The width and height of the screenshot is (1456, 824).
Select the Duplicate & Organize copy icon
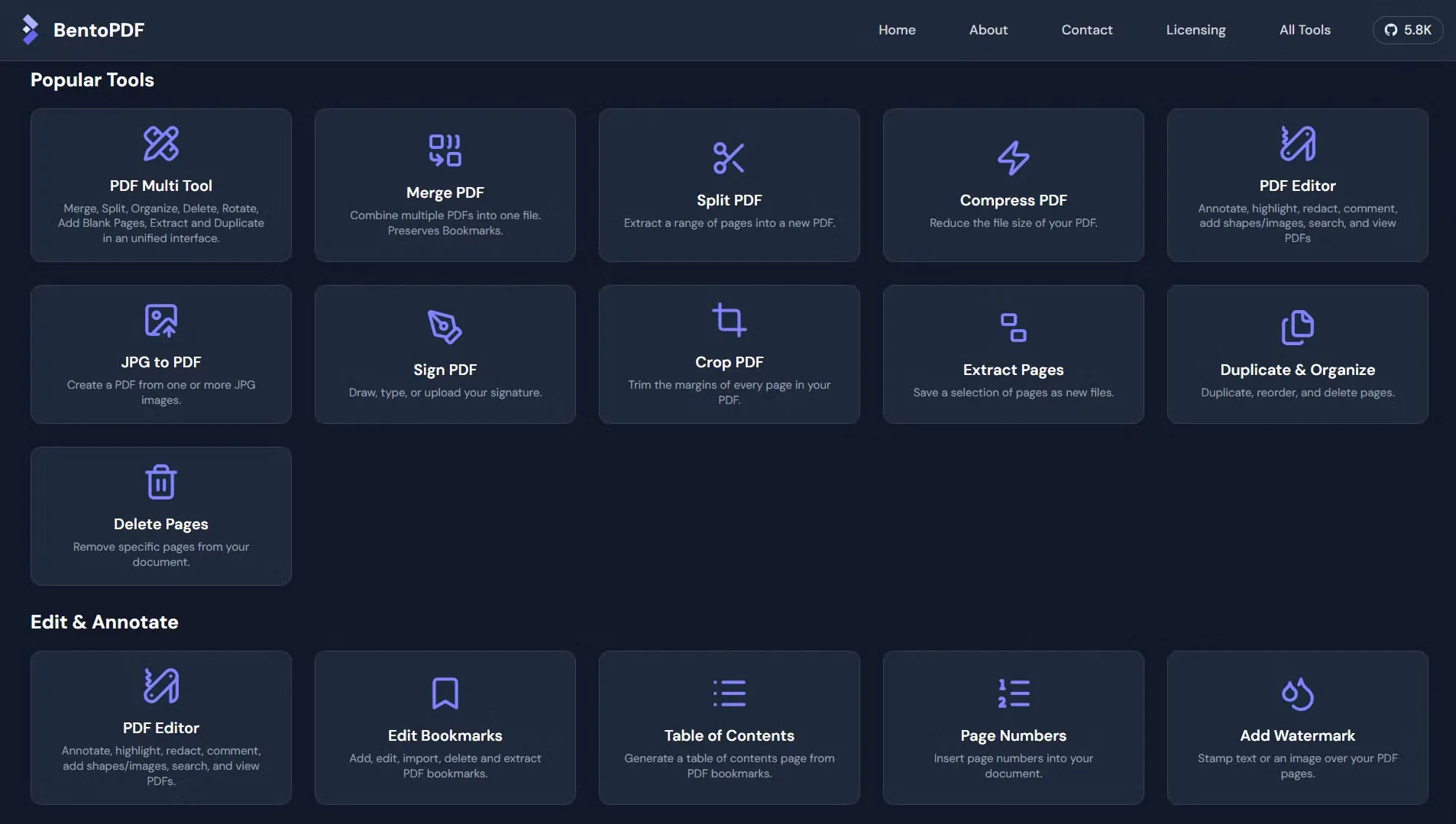point(1296,328)
